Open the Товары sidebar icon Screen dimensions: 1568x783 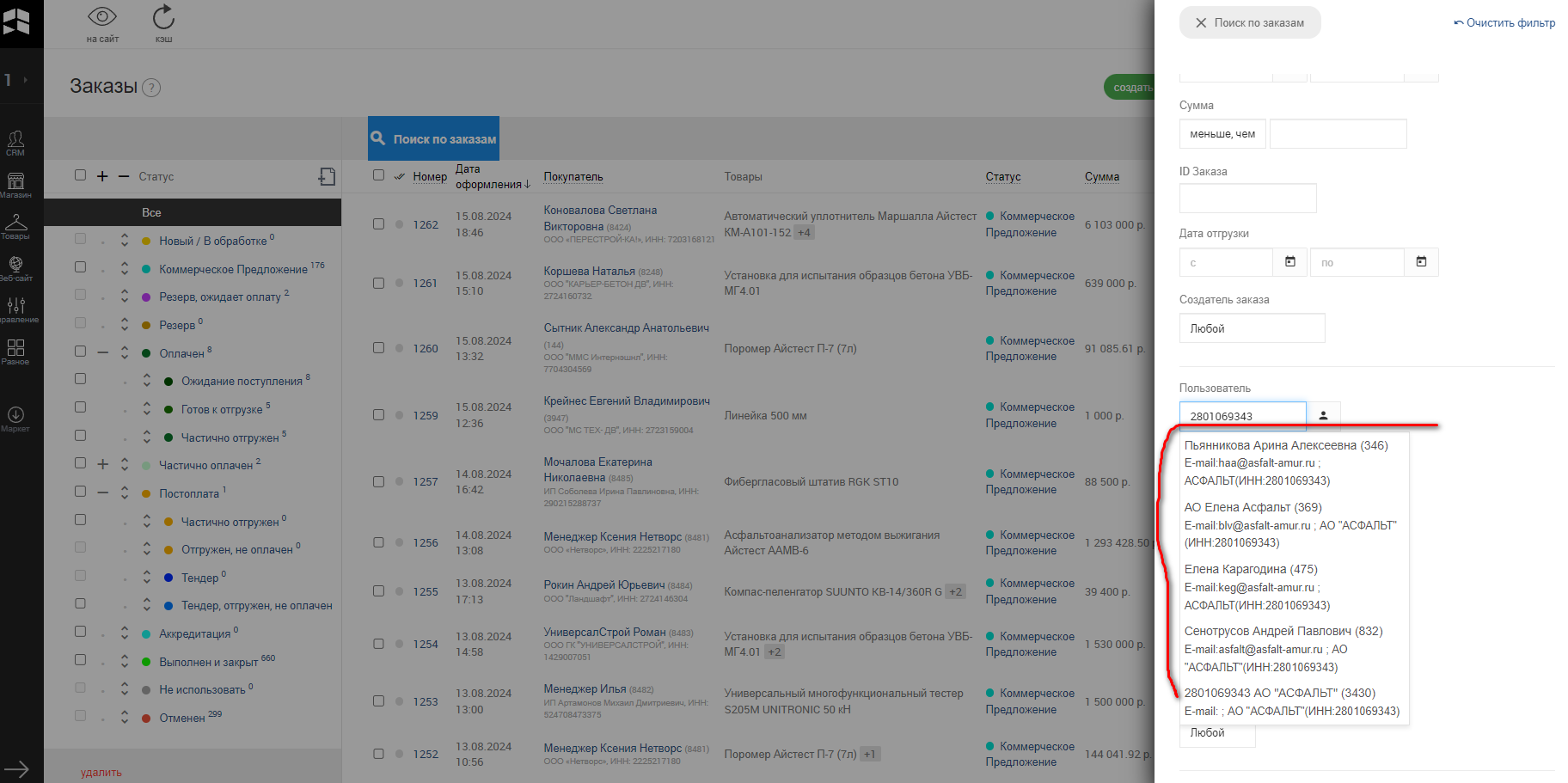15,225
